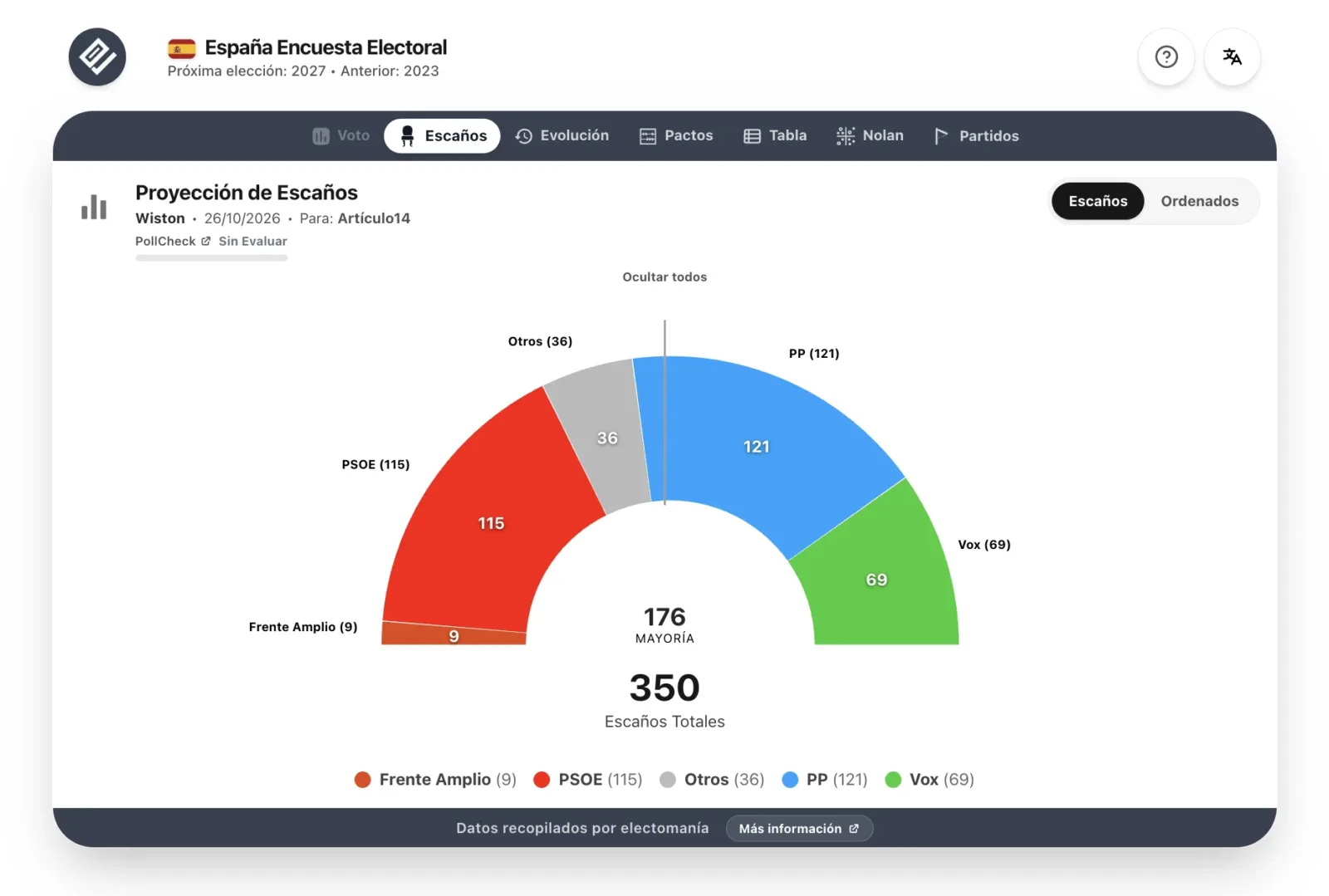1329x896 pixels.
Task: Click the Frente Amplio (9) chart label
Action: pos(303,627)
